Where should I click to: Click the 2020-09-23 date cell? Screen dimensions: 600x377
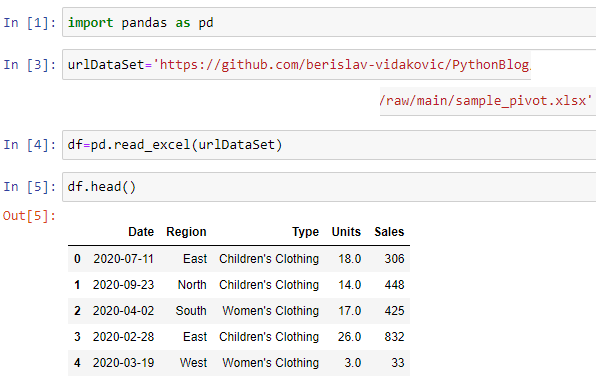123,285
